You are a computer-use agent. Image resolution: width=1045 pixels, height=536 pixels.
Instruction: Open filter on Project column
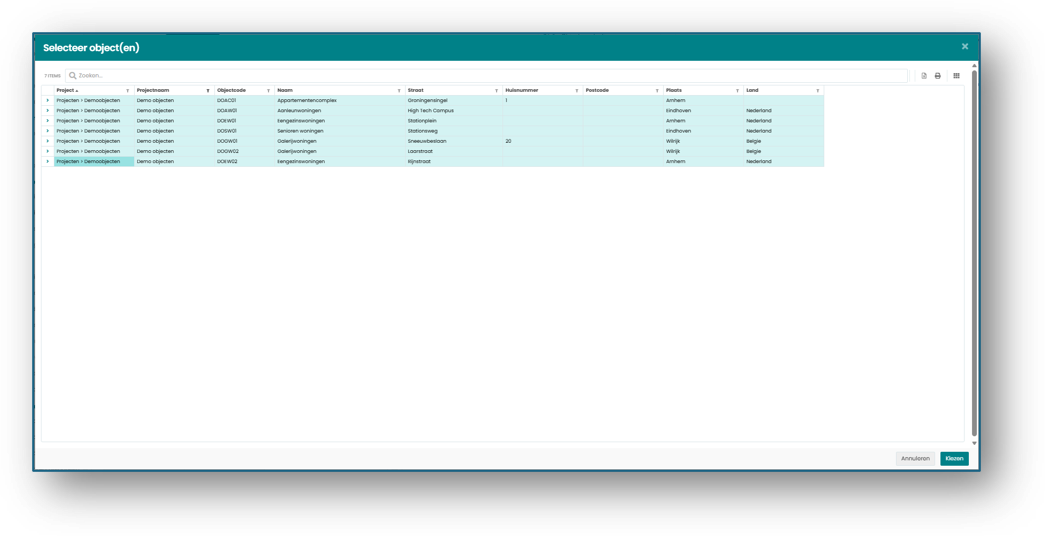127,91
